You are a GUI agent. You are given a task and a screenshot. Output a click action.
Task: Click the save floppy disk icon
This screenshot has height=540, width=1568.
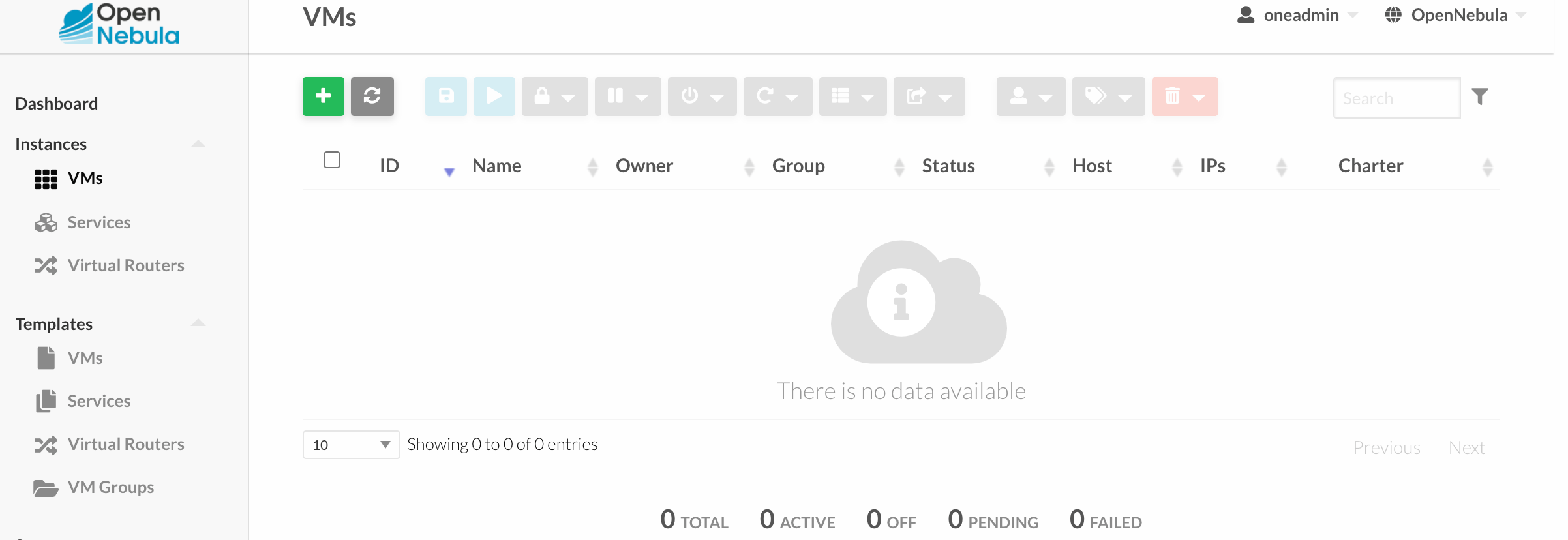click(446, 97)
